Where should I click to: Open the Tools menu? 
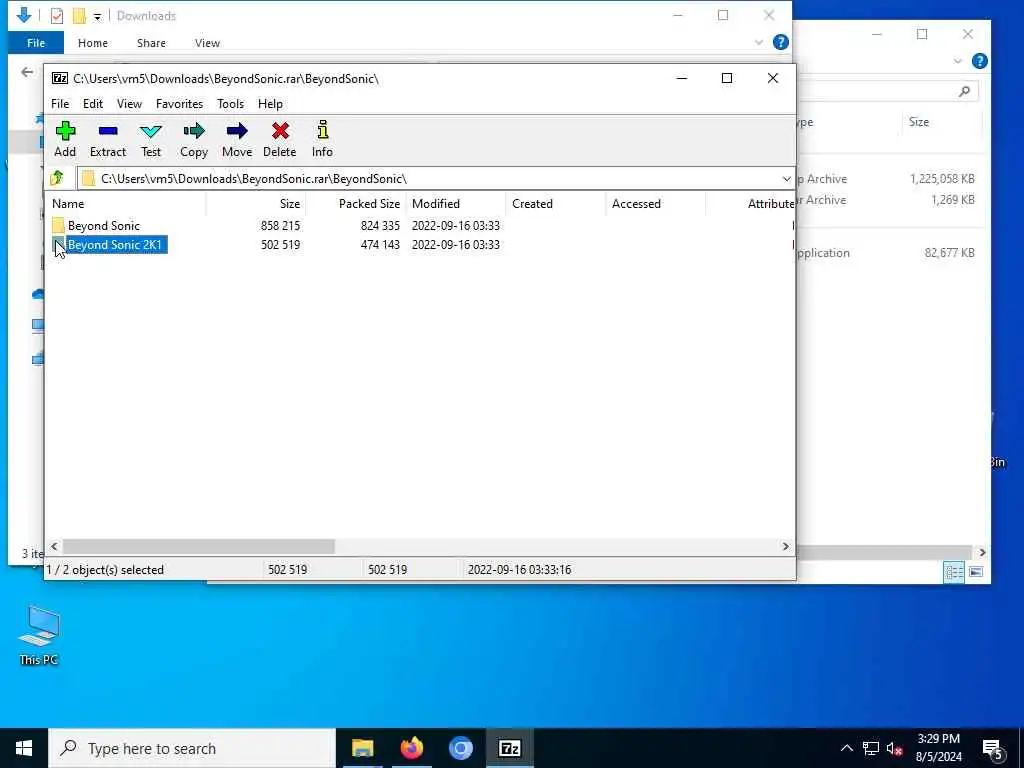pos(231,104)
